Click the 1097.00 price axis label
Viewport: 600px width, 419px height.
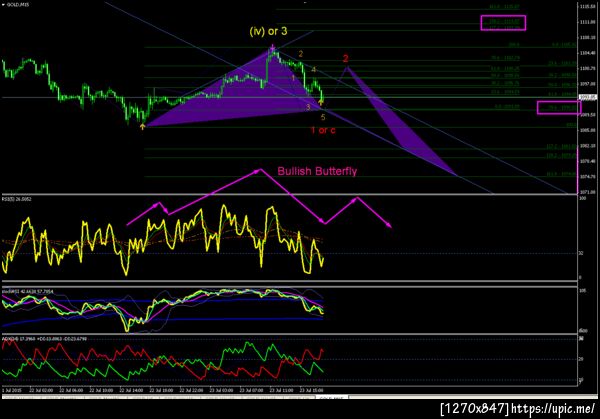point(587,84)
